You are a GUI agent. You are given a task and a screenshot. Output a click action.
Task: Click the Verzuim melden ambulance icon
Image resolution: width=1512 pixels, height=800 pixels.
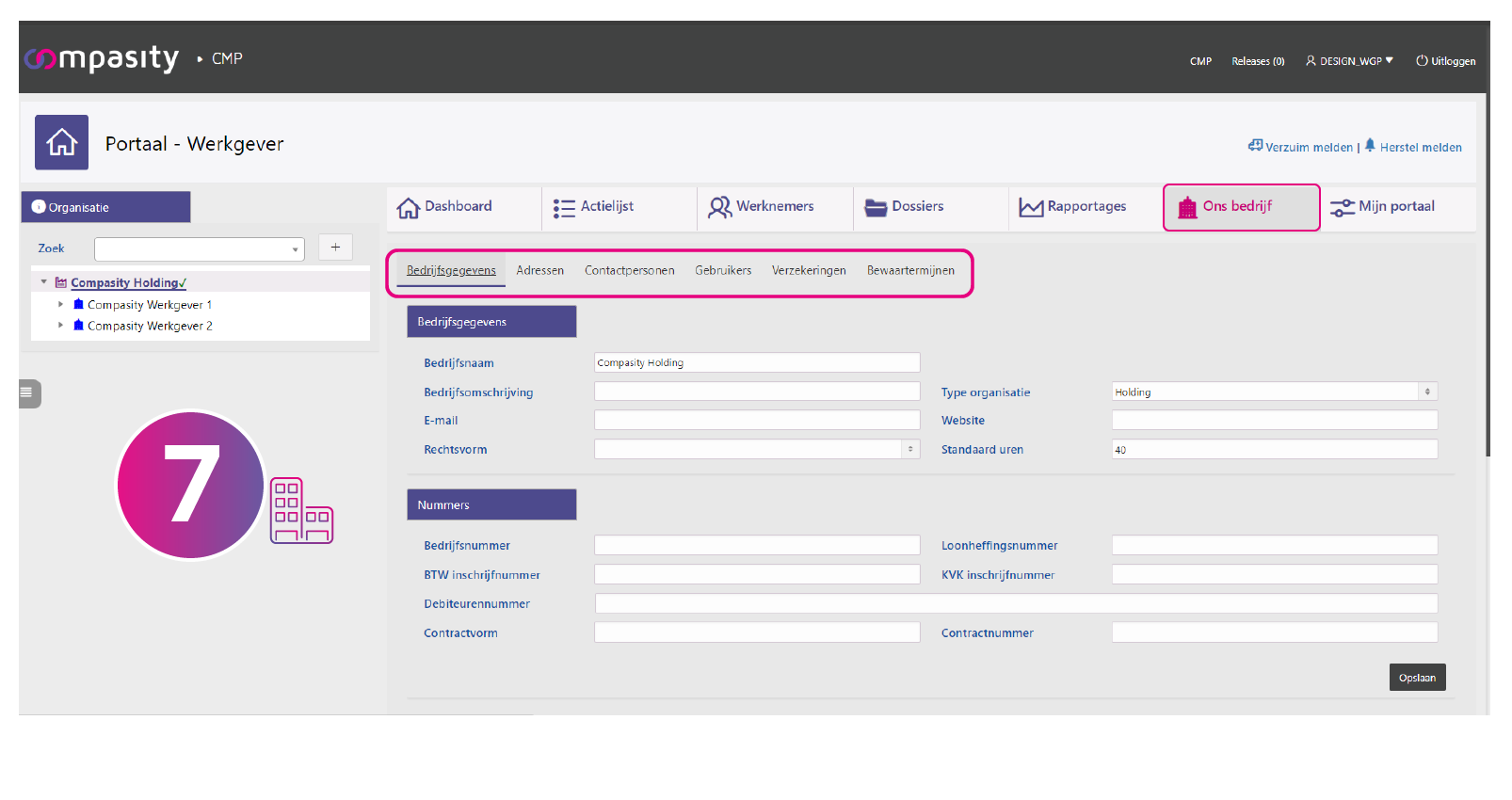(x=1255, y=146)
